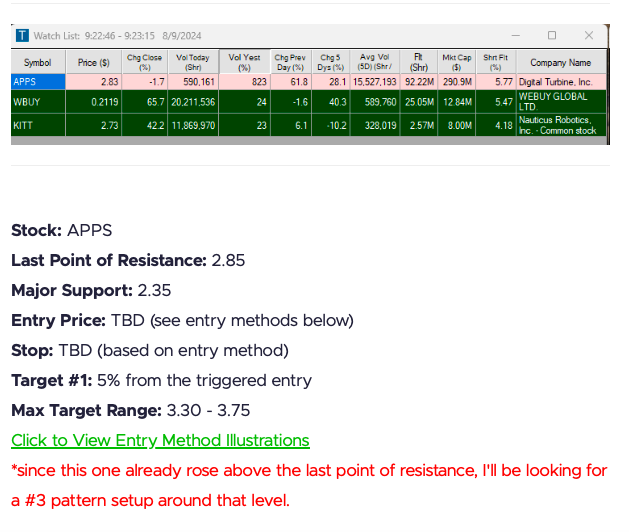The height and width of the screenshot is (532, 629).
Task: Close the Watch List window
Action: [589, 36]
